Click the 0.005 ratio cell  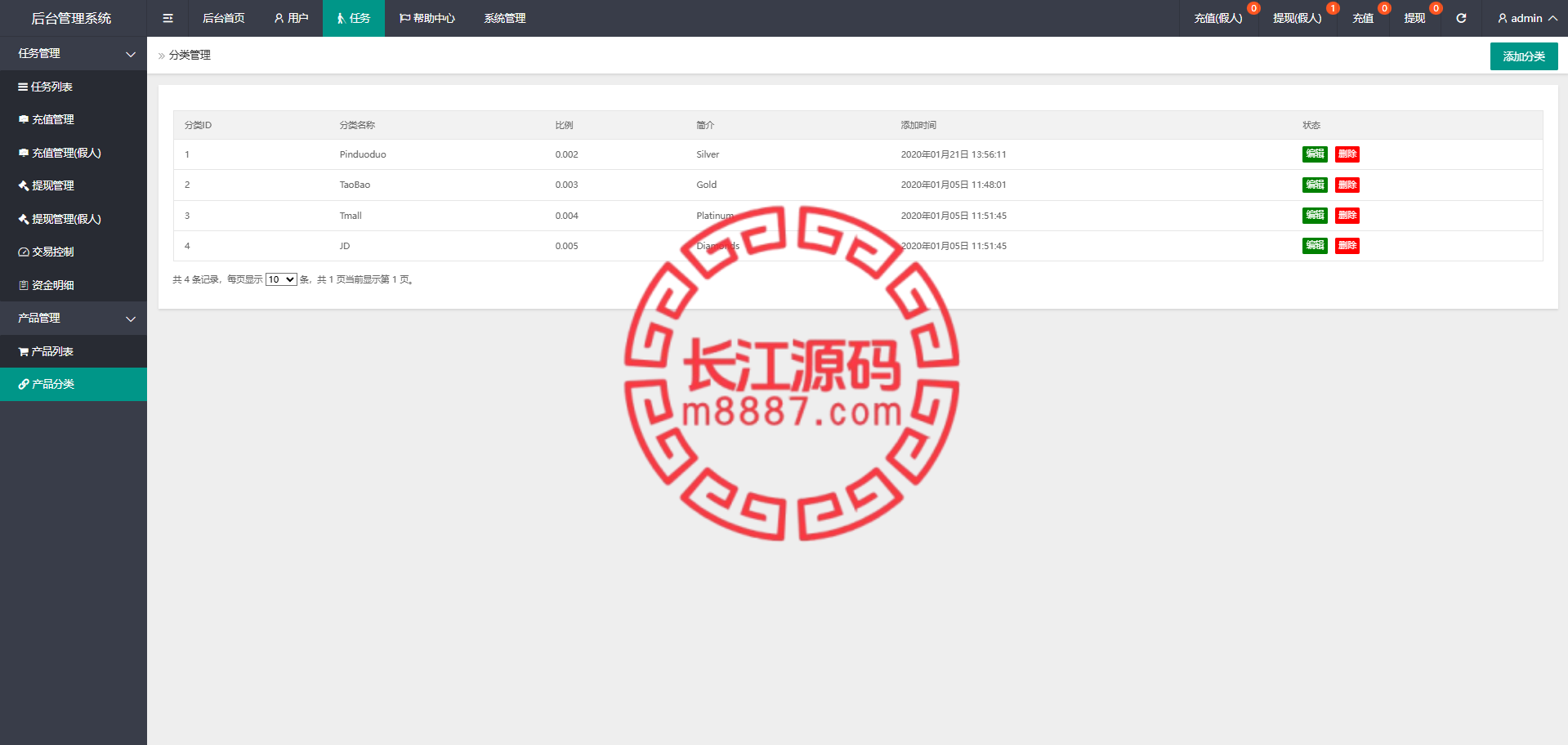pyautogui.click(x=566, y=246)
